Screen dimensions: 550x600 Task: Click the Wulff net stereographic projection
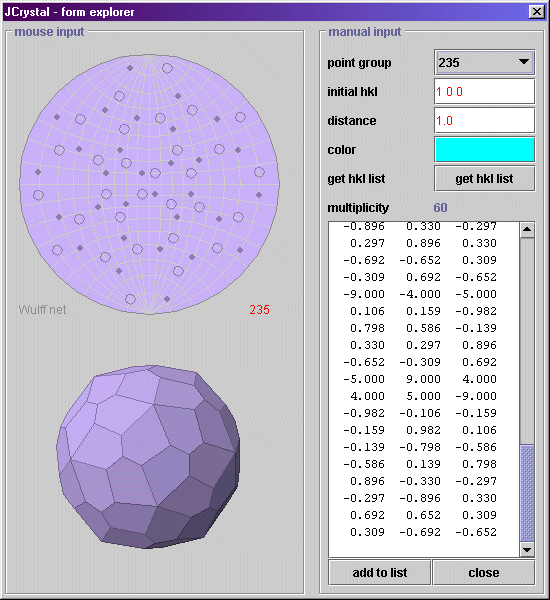click(x=149, y=184)
